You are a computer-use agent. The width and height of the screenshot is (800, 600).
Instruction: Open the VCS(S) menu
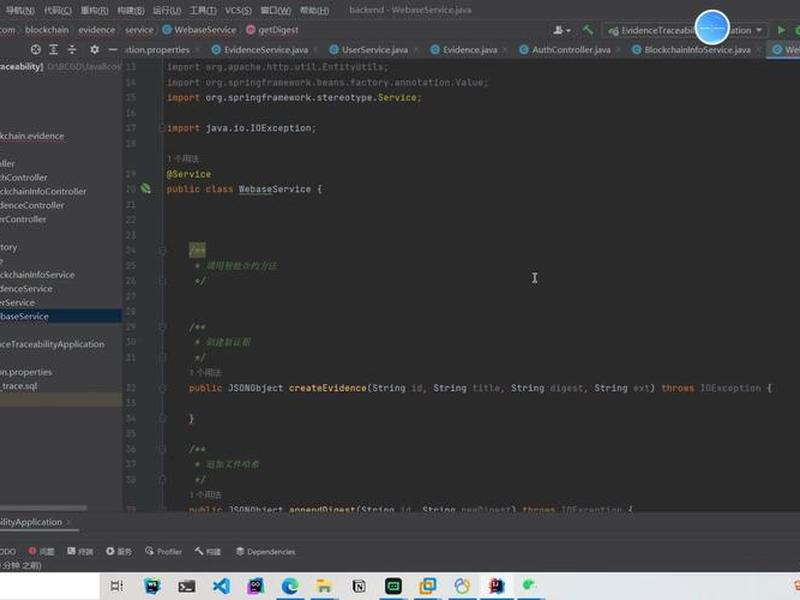238,10
